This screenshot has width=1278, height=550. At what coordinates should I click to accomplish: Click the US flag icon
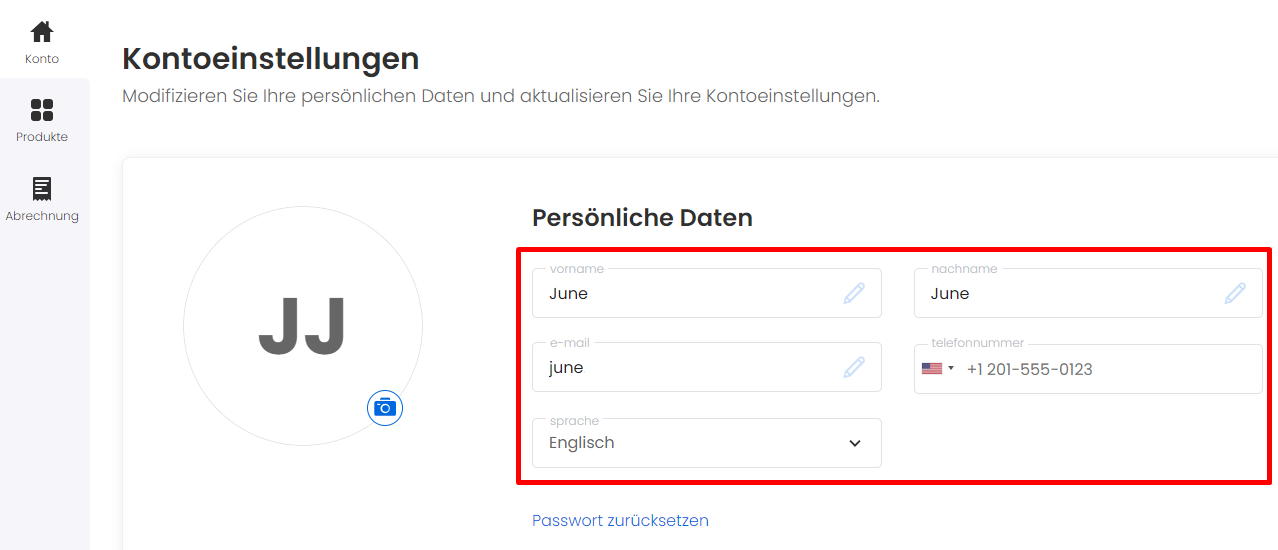[x=932, y=368]
